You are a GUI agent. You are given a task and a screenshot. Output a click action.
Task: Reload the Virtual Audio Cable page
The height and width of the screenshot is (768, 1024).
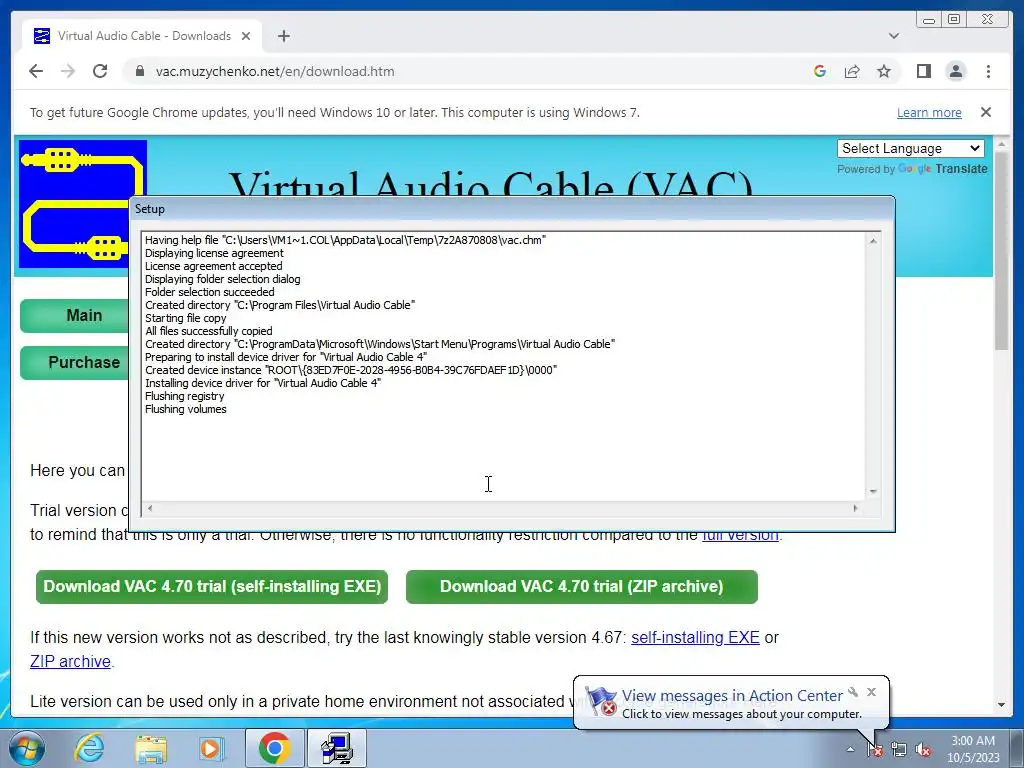point(100,71)
